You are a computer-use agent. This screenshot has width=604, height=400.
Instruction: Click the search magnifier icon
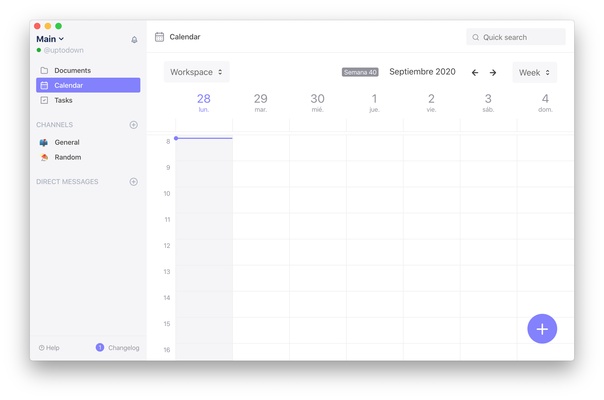click(476, 37)
